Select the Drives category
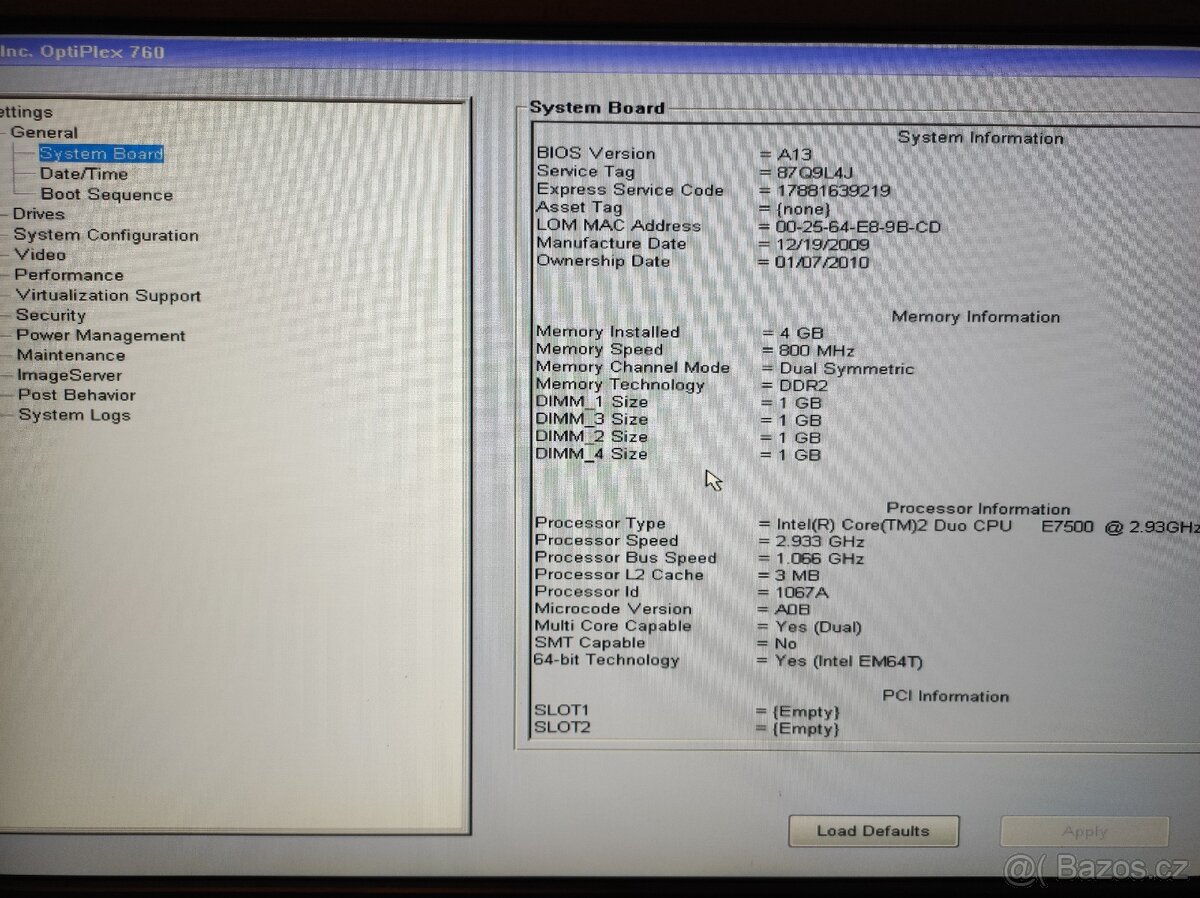 pos(39,214)
